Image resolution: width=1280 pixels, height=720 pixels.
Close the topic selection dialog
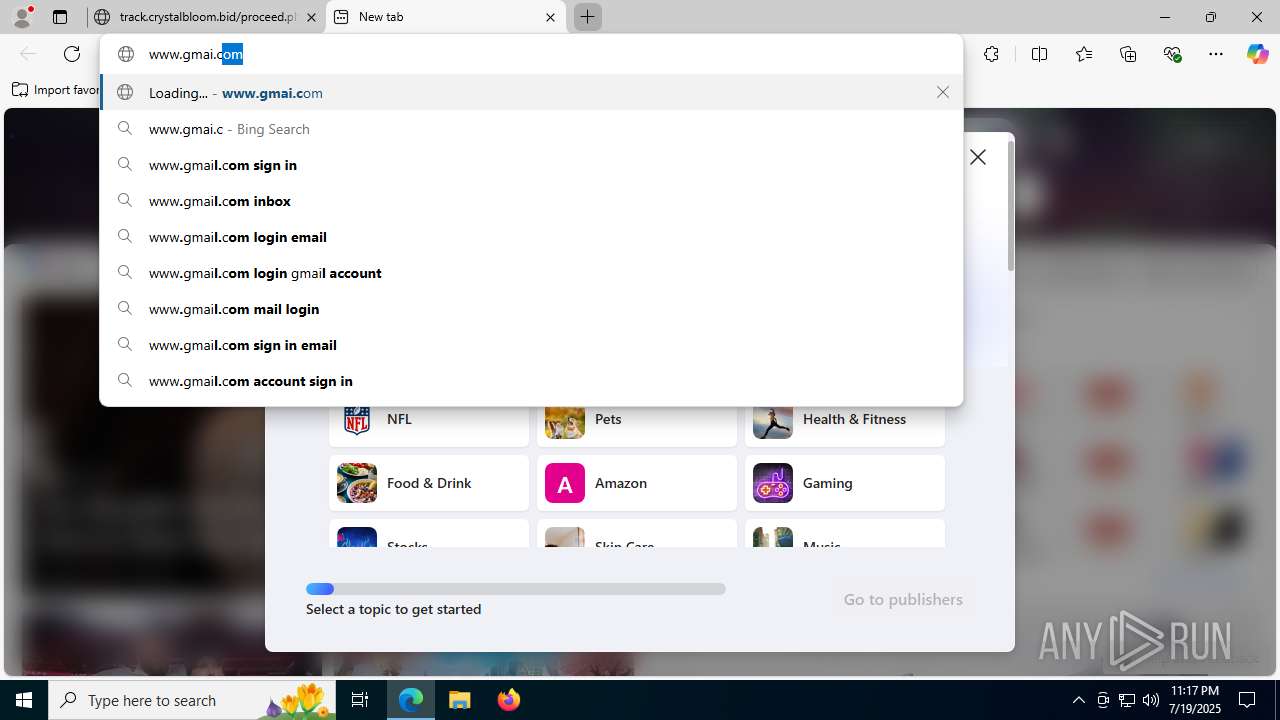[x=978, y=157]
